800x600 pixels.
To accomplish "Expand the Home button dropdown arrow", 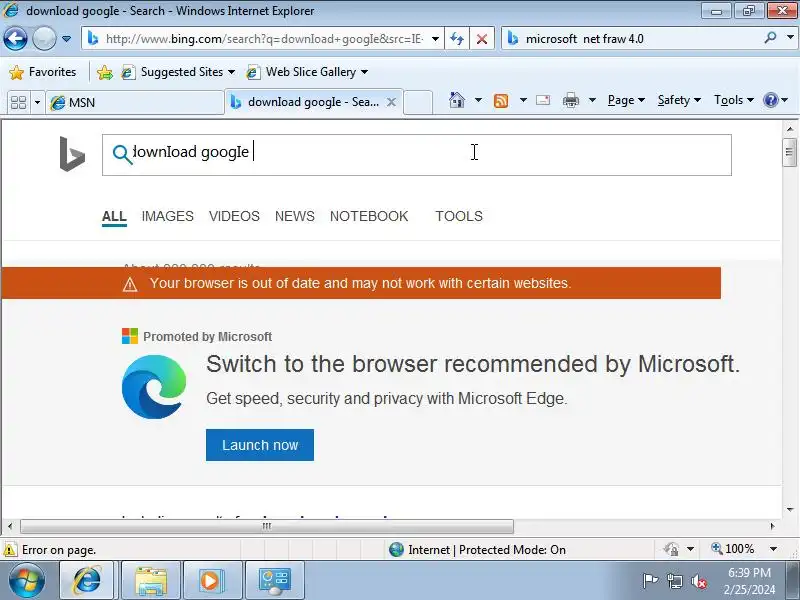I will click(x=478, y=100).
